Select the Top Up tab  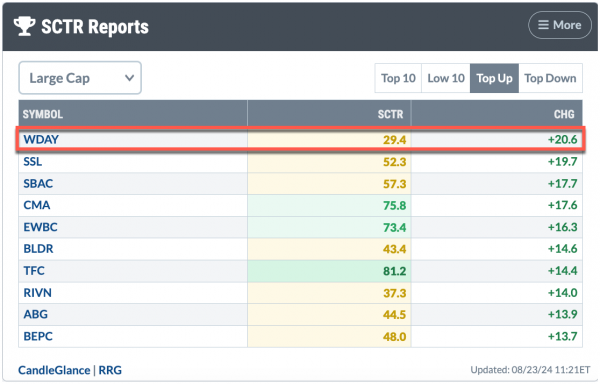494,78
